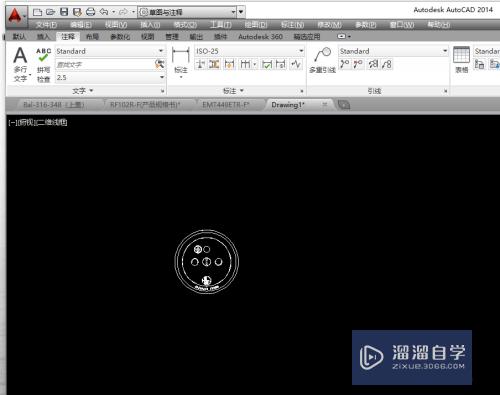Expand the customize quick access toolbar arrow
Screen dimensions: 500x395
[241, 12]
